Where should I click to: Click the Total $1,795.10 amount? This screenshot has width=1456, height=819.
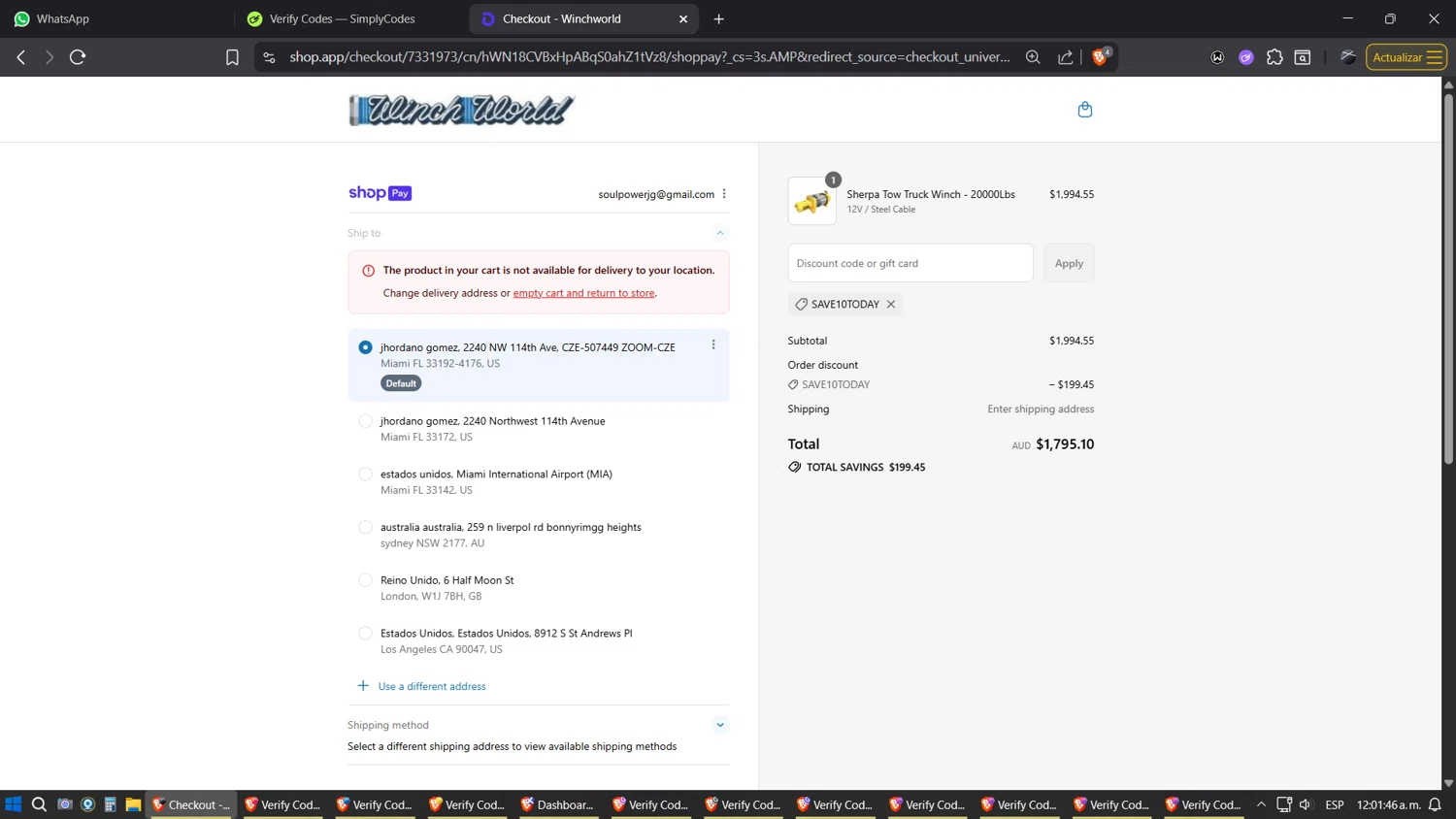point(1065,444)
